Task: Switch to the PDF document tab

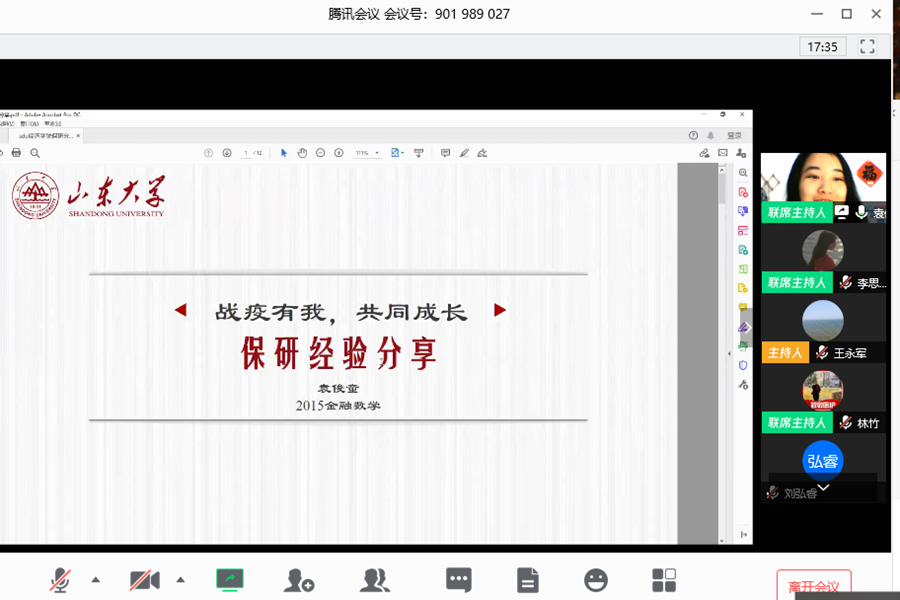Action: [38, 135]
